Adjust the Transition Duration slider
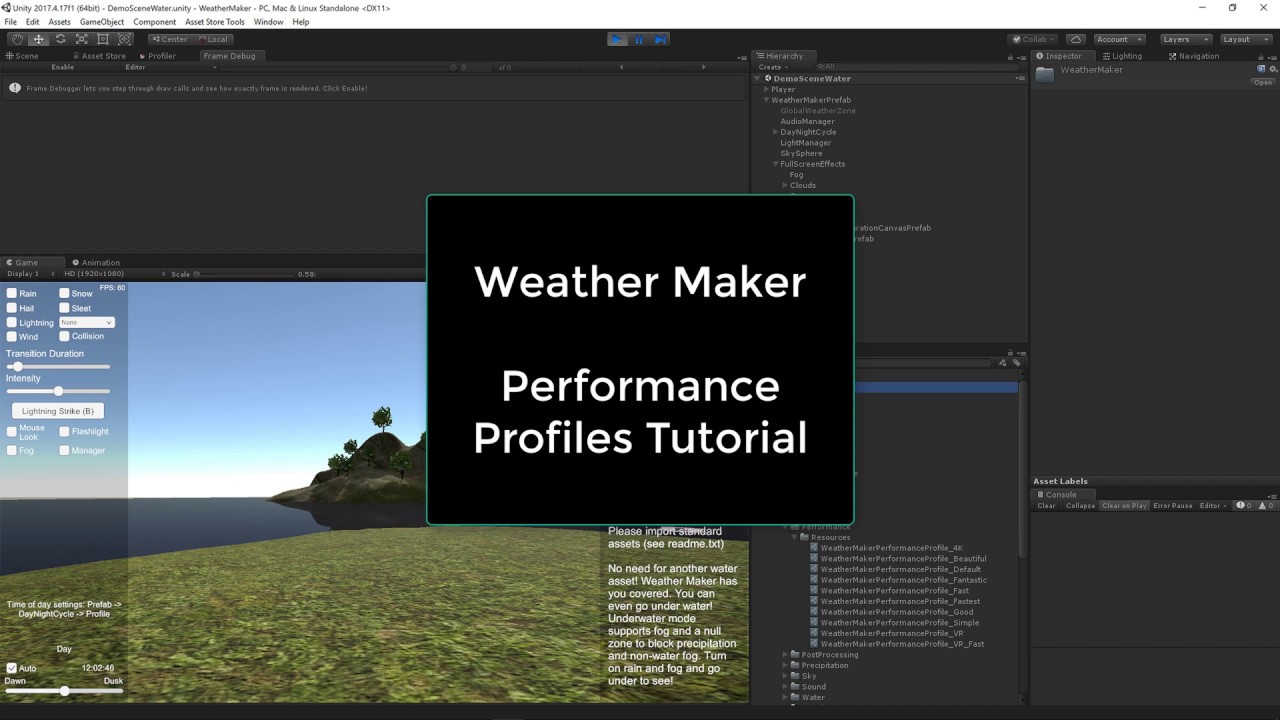This screenshot has width=1280, height=720. (58, 367)
